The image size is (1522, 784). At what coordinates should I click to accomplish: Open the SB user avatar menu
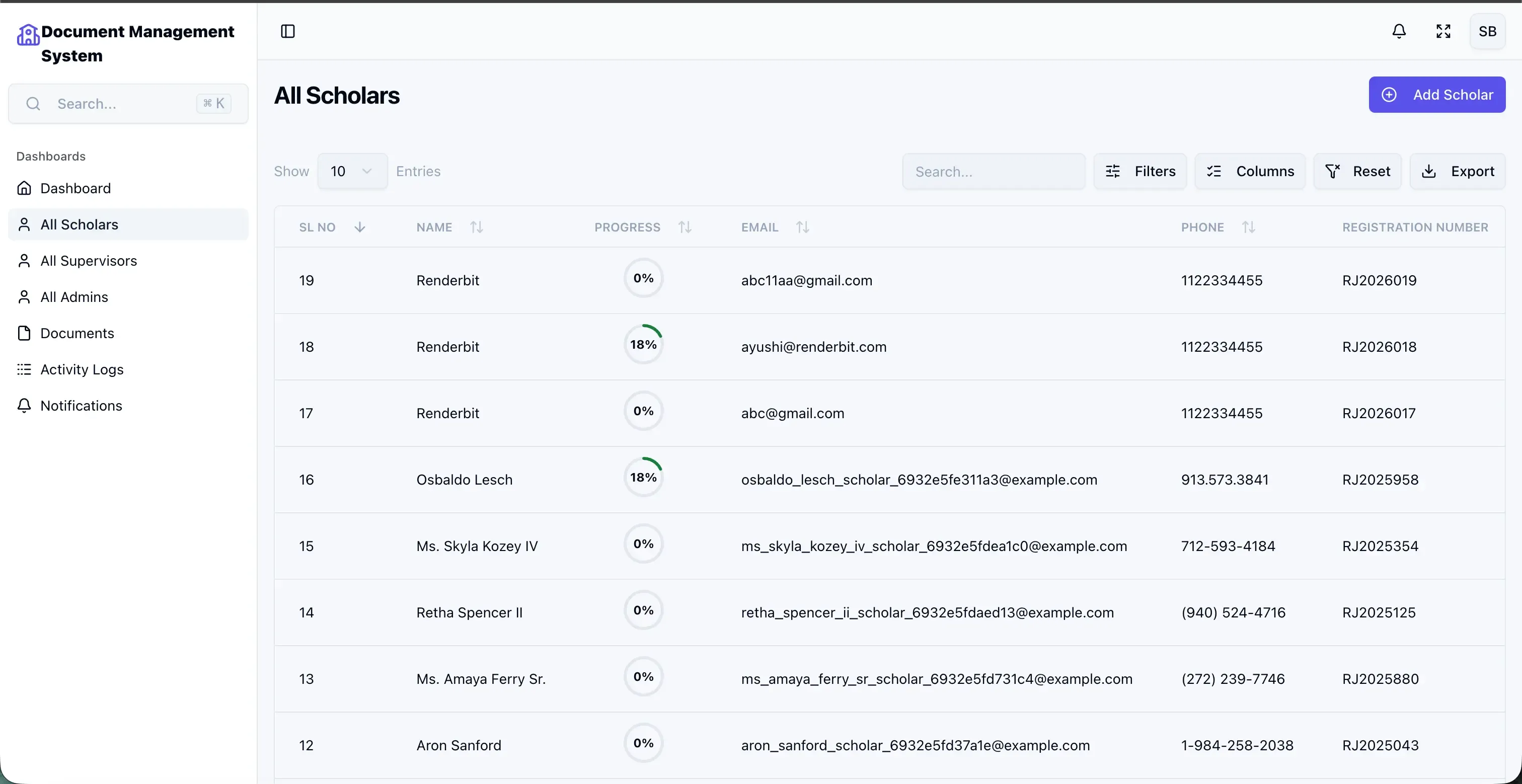point(1487,31)
